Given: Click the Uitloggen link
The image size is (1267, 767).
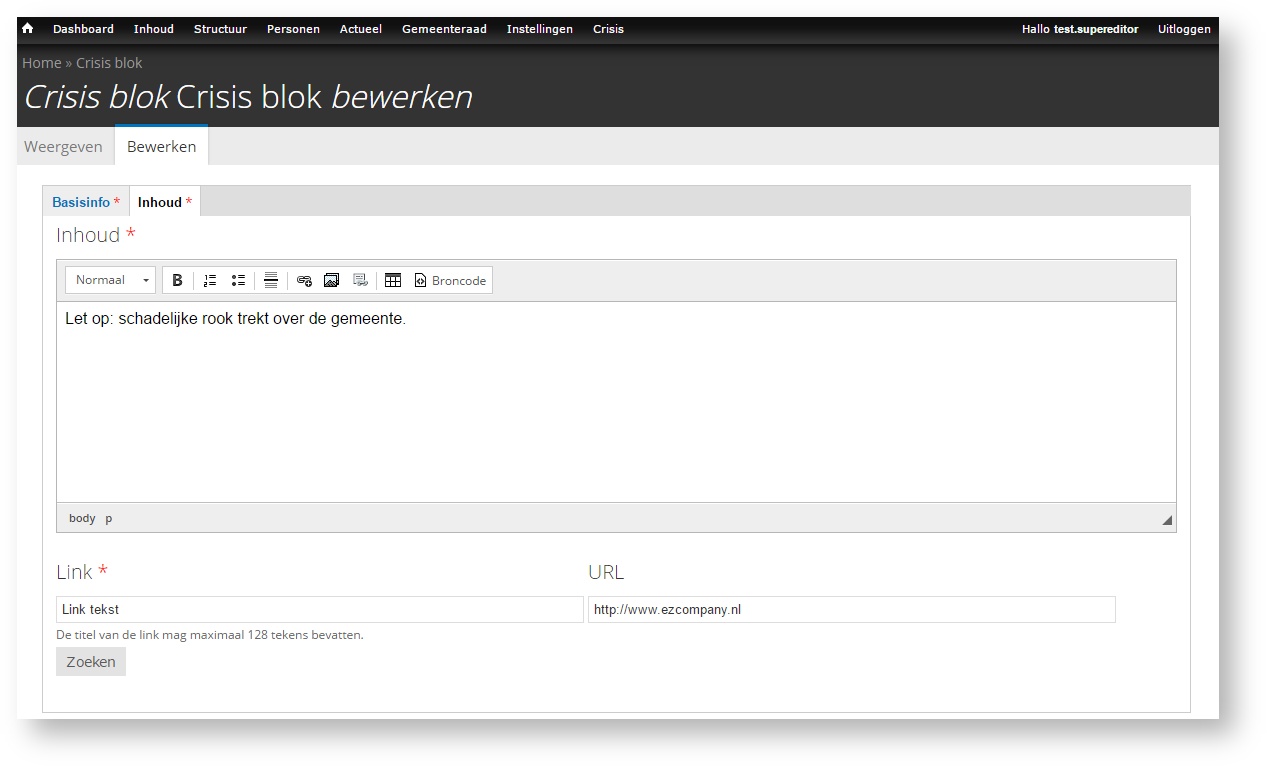Looking at the screenshot, I should [1184, 29].
